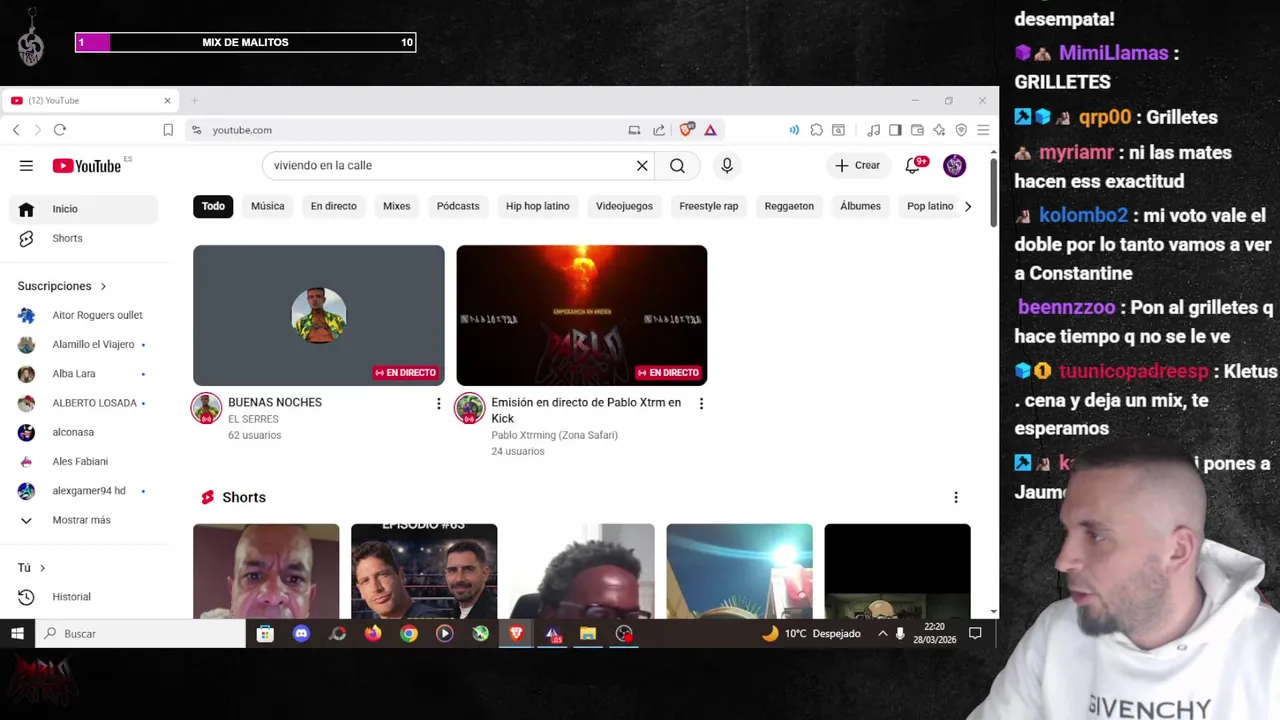Image resolution: width=1280 pixels, height=720 pixels.
Task: Click the YouTube logo
Action: pyautogui.click(x=86, y=166)
